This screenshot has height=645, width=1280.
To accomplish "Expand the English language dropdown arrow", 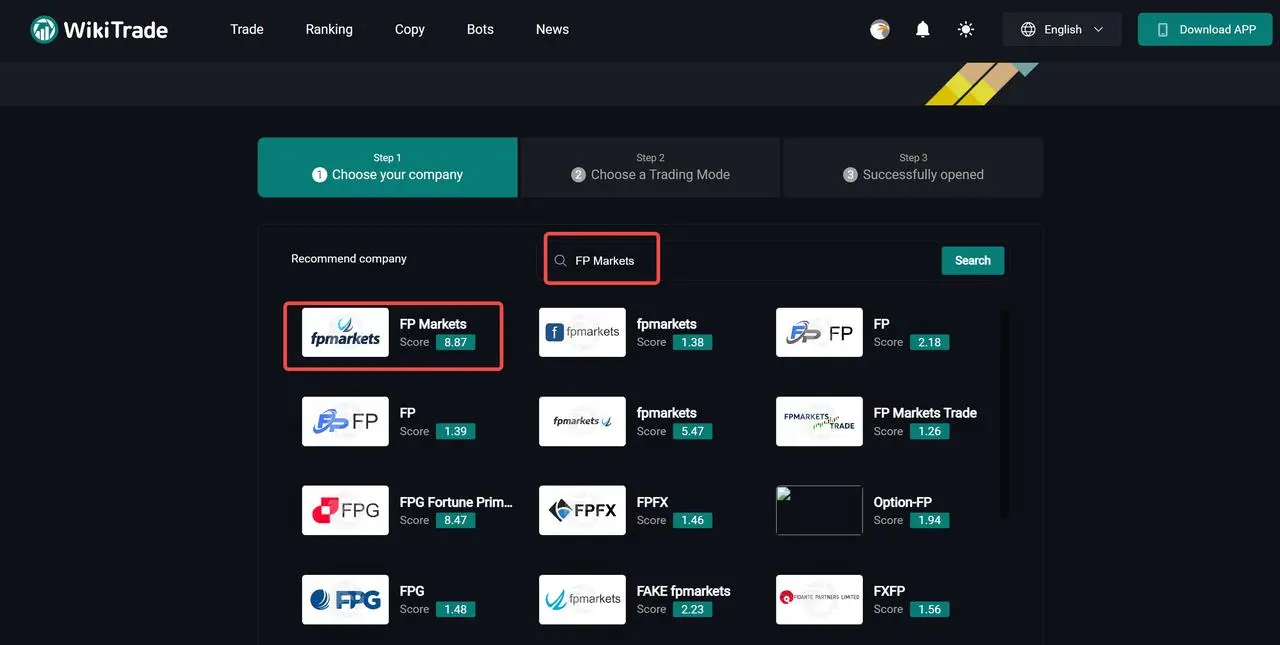I will [1098, 29].
